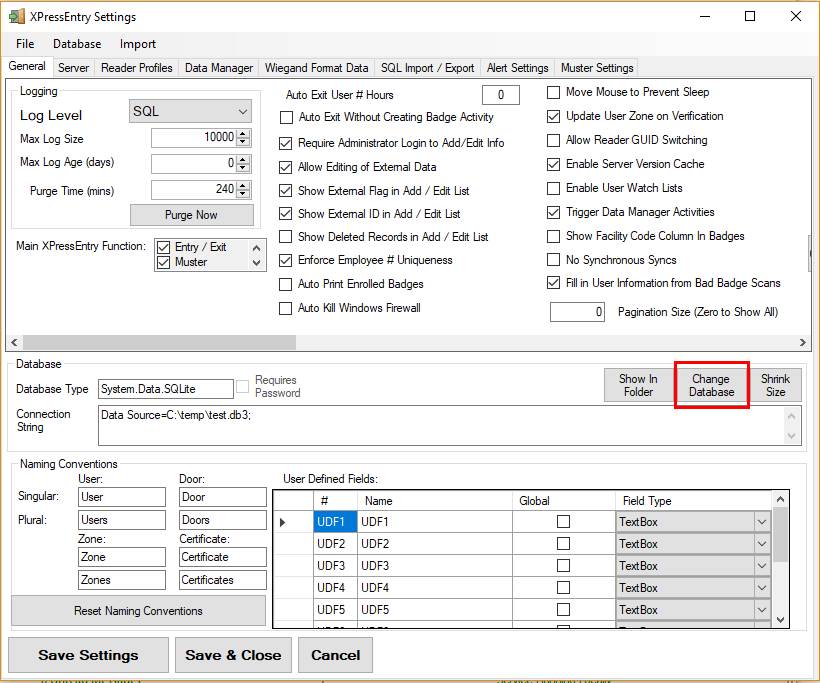Increase Max Log Size with spinner up arrow

[244, 133]
